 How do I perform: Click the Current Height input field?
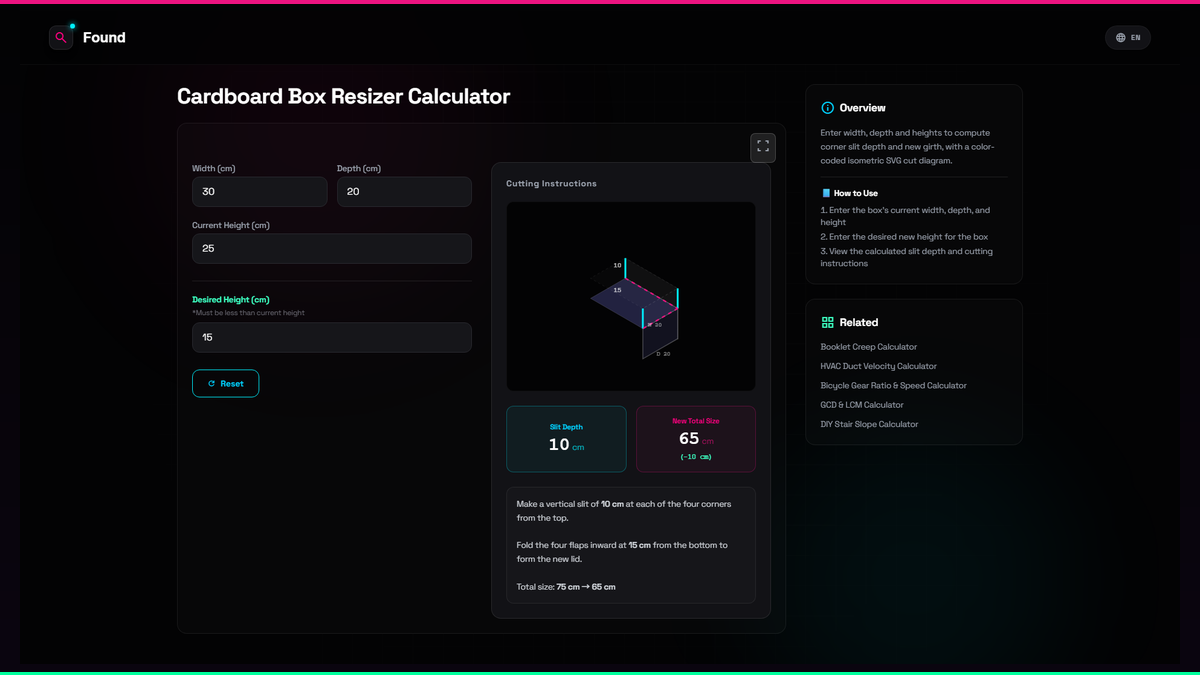click(x=332, y=249)
